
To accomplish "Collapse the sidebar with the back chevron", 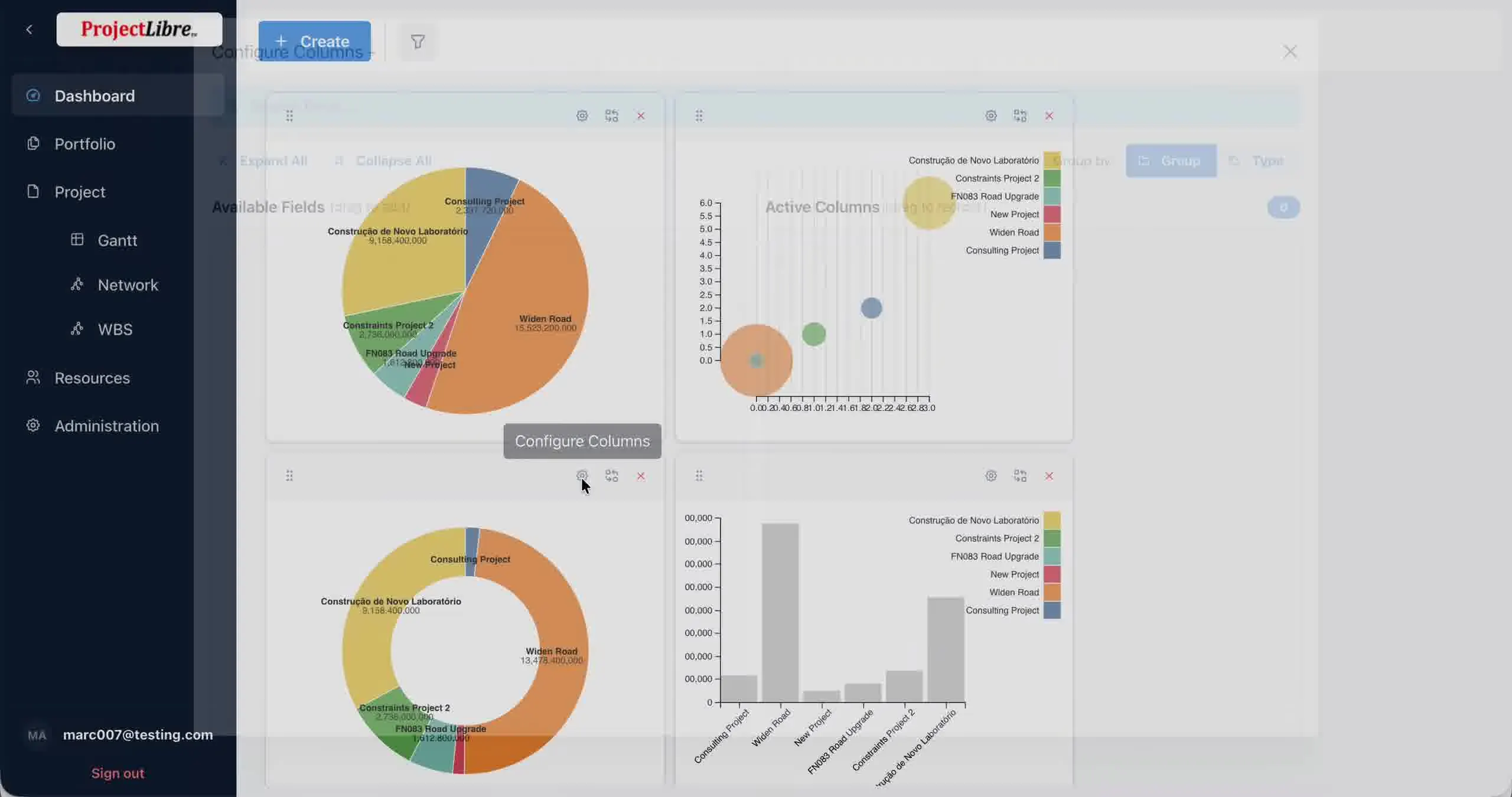I will [x=29, y=29].
